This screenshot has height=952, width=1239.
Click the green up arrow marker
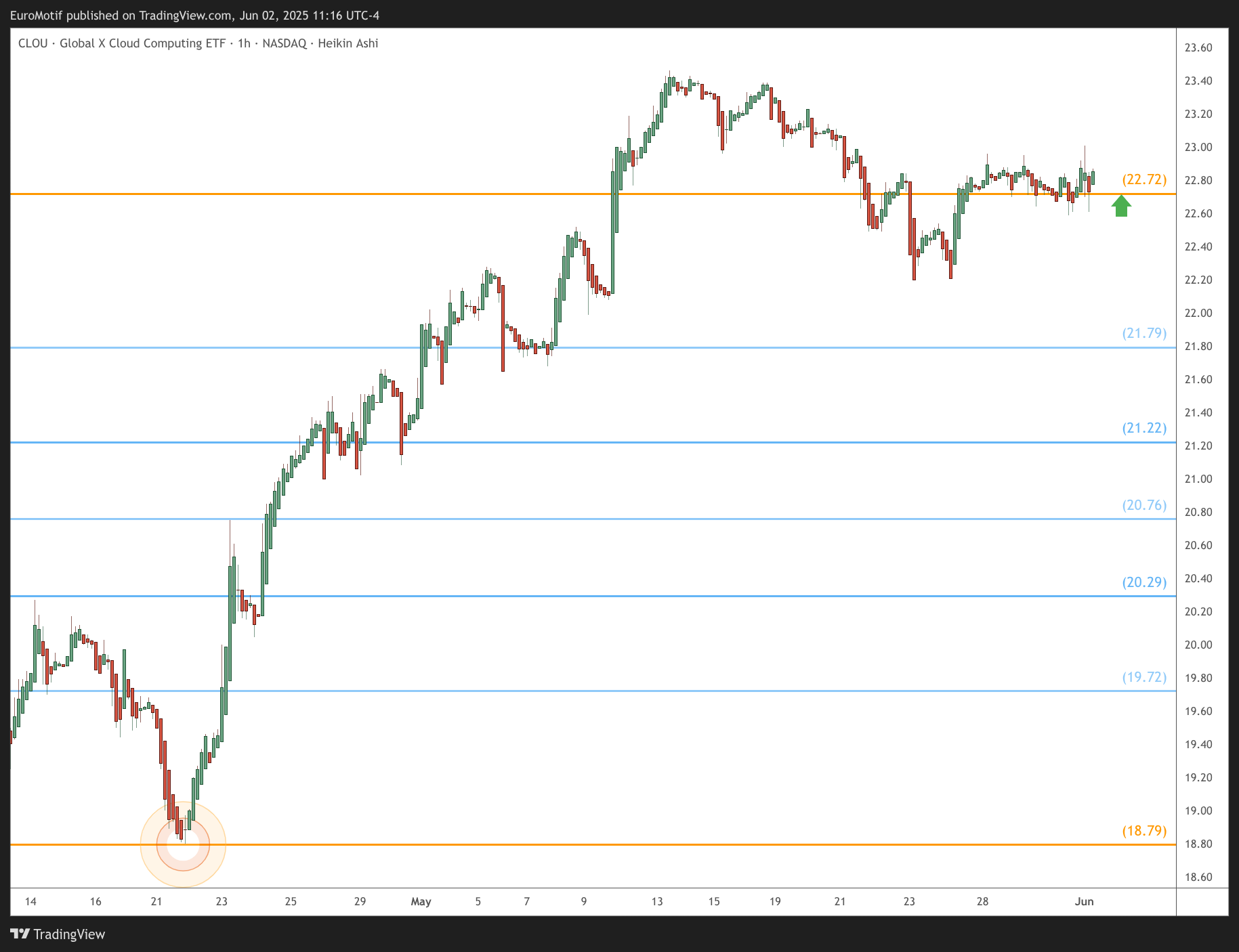click(x=1121, y=206)
